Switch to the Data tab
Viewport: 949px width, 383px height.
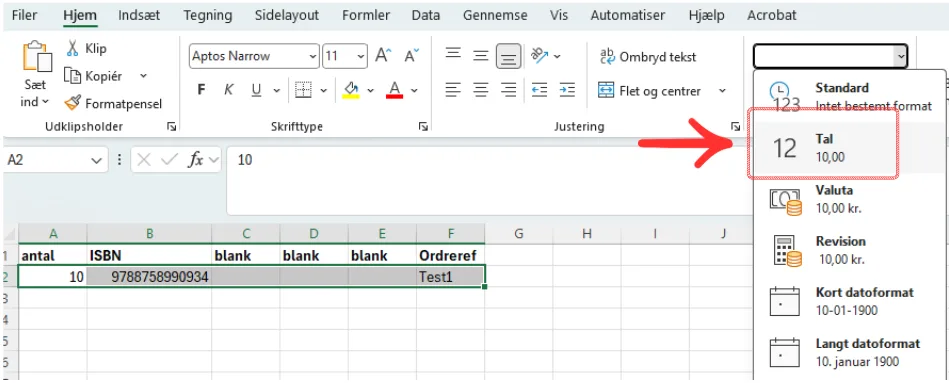click(425, 15)
